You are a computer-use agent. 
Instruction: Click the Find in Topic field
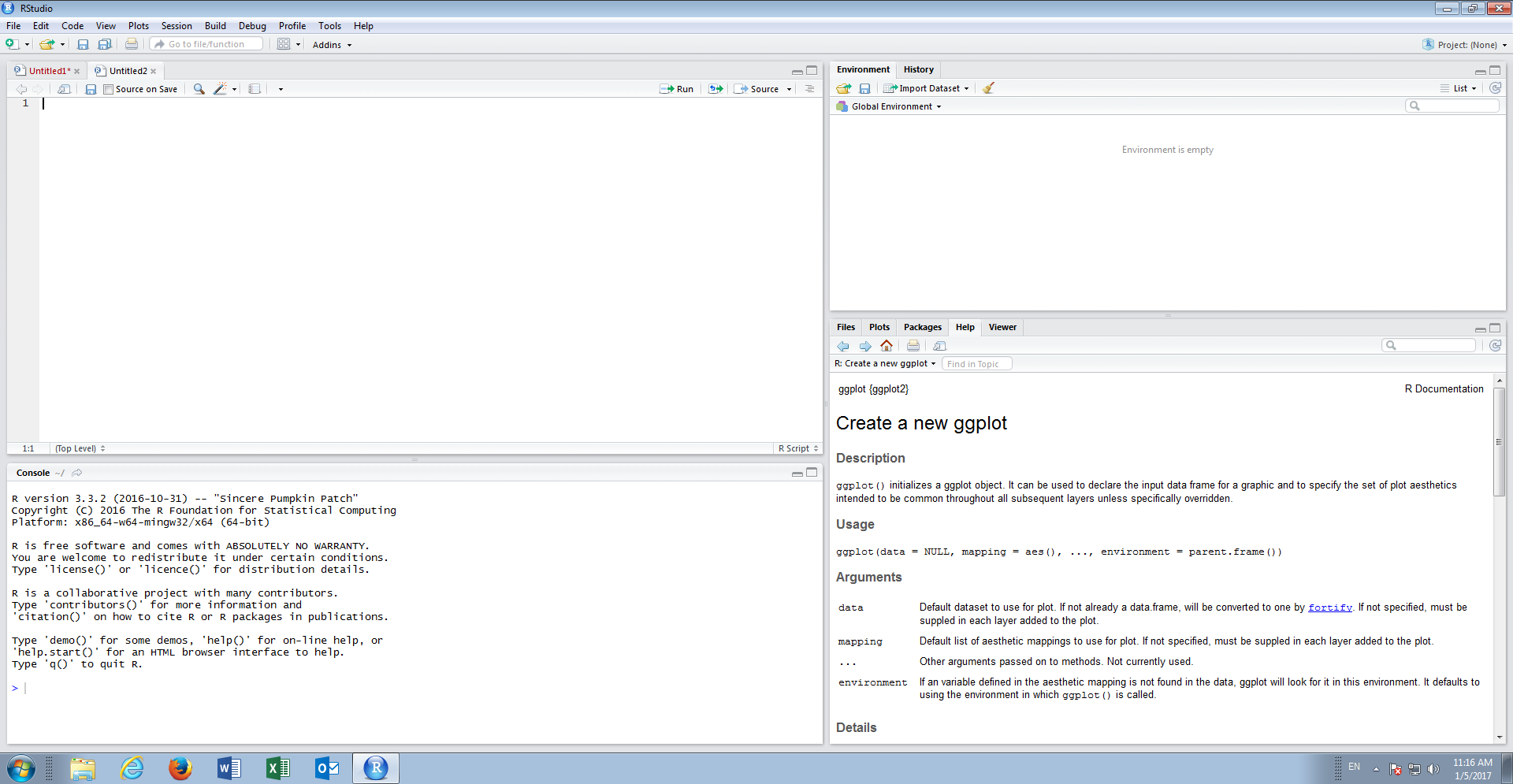pyautogui.click(x=977, y=363)
